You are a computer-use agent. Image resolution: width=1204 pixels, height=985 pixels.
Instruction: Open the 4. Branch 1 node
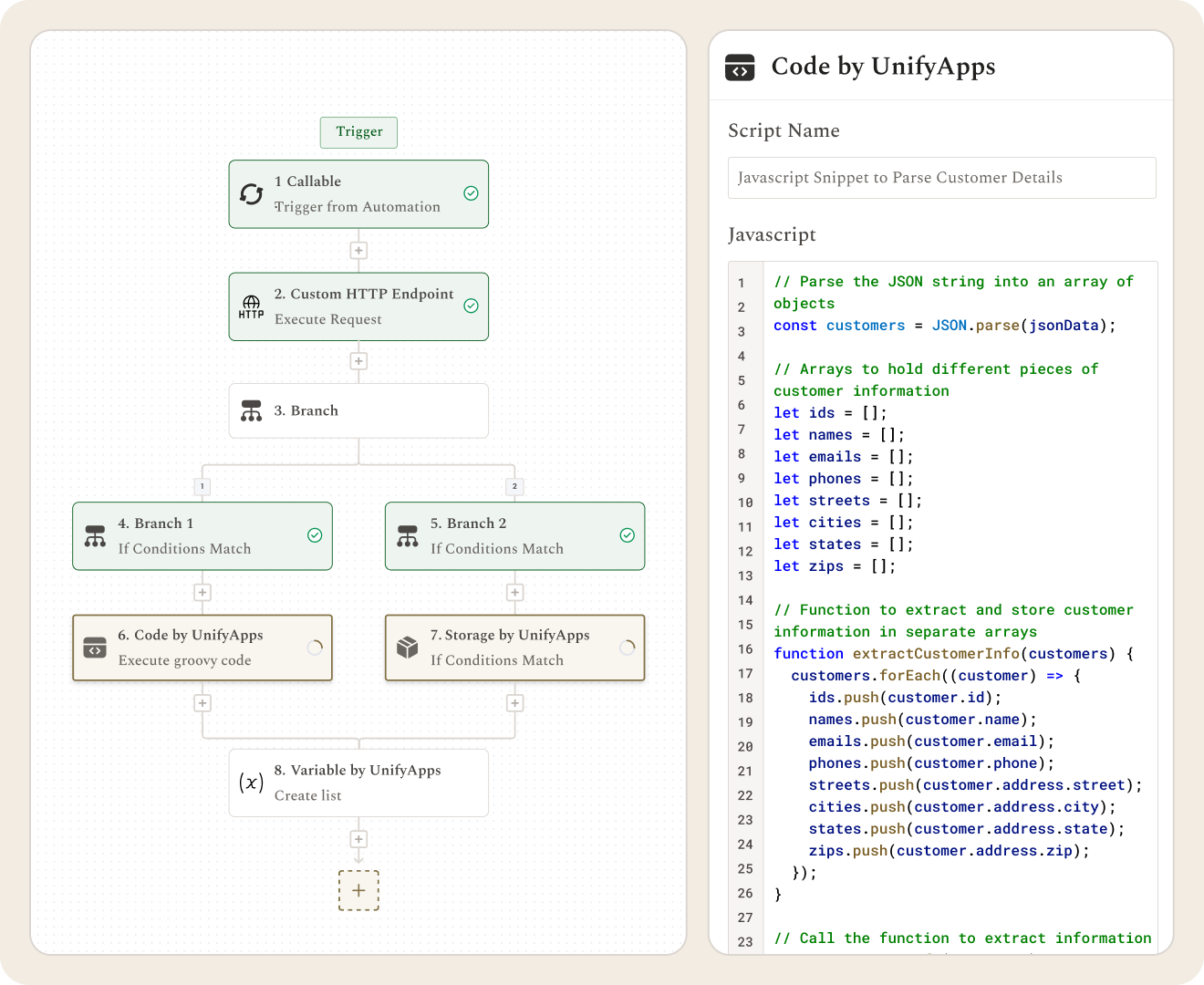[202, 536]
